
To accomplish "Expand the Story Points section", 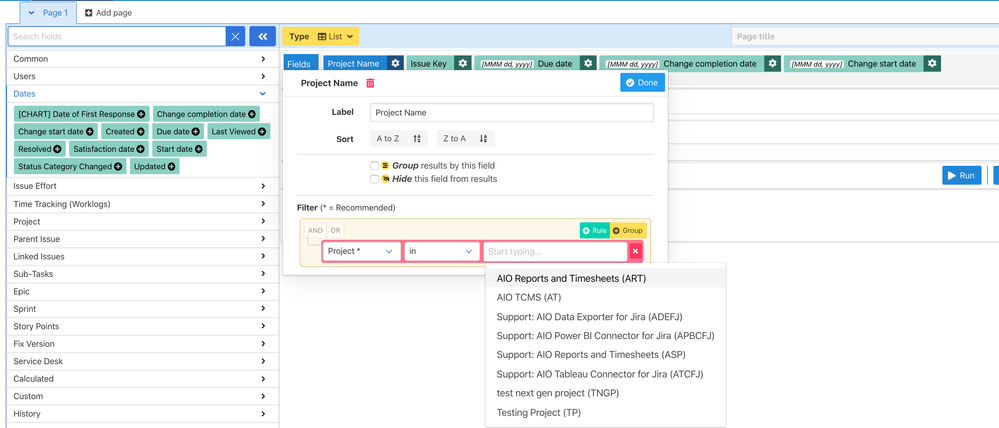I will click(143, 327).
